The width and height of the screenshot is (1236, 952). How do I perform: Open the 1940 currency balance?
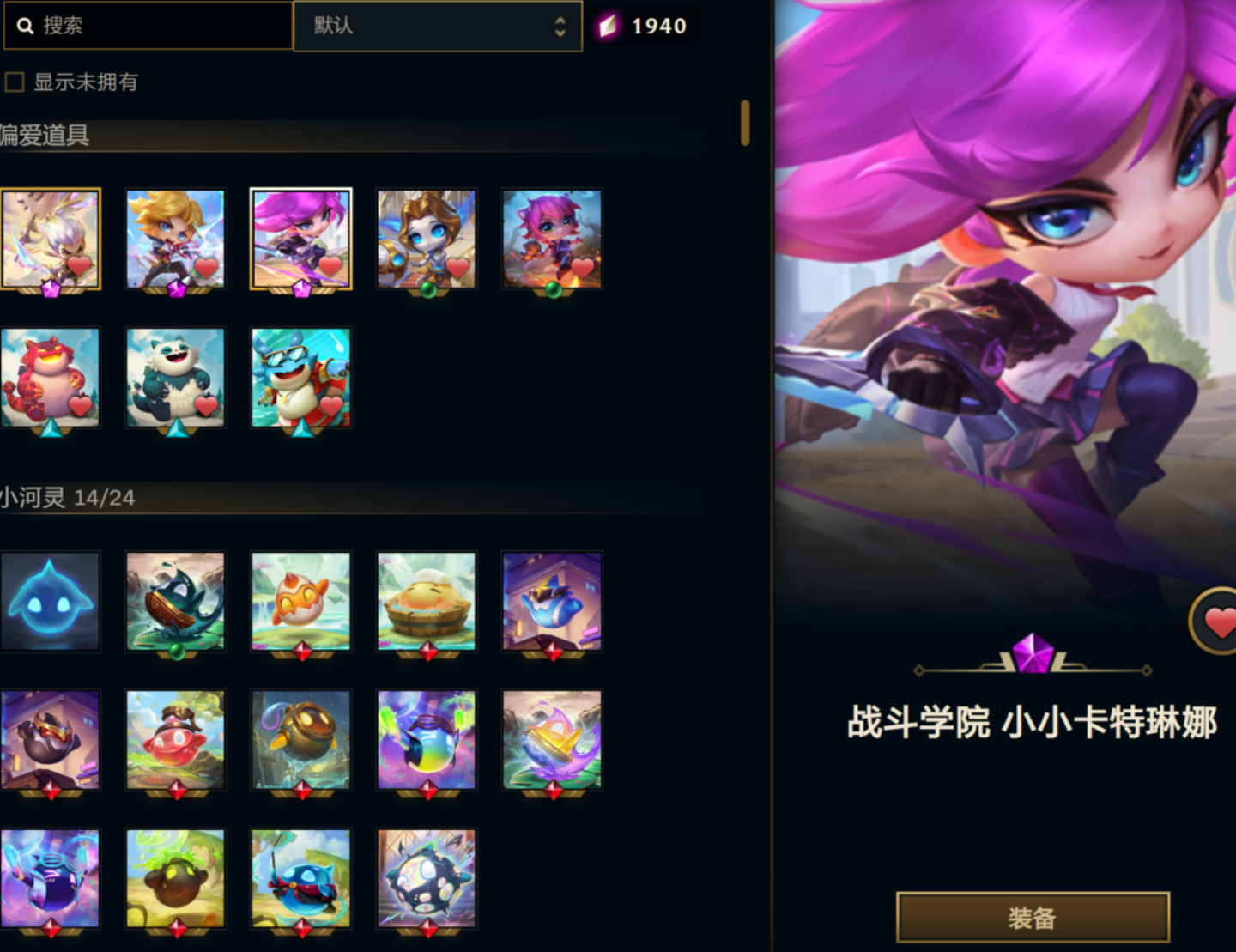pyautogui.click(x=644, y=26)
